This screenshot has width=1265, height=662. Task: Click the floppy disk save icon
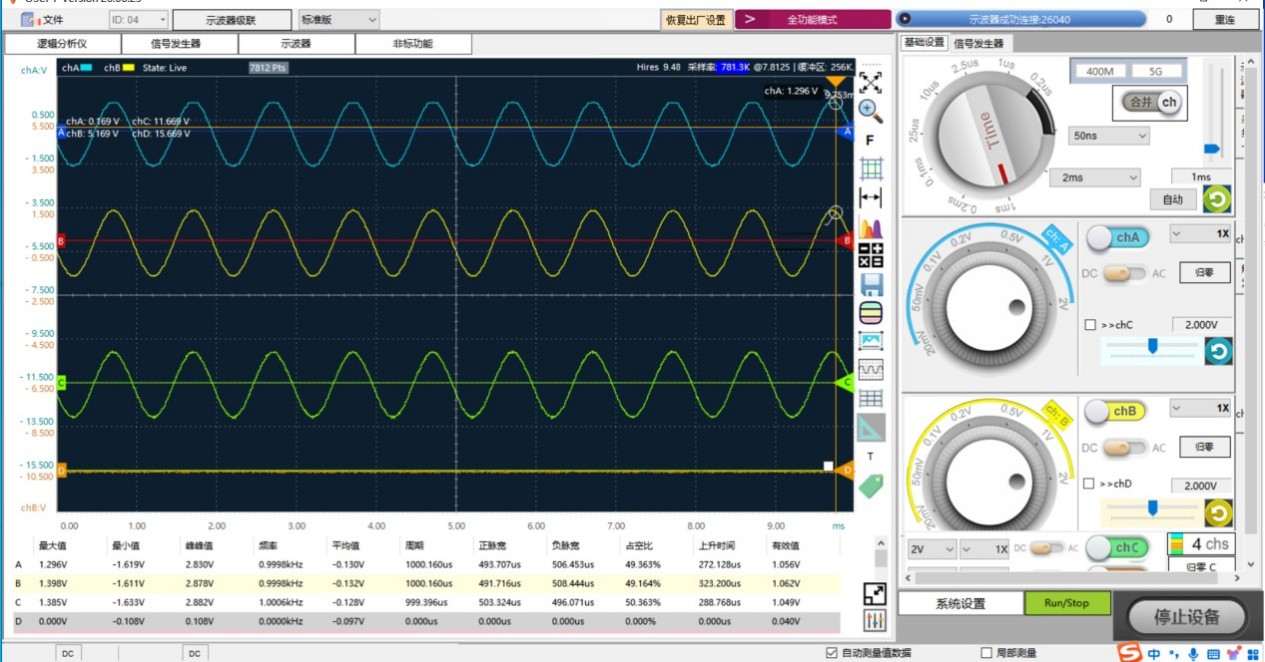tap(871, 284)
